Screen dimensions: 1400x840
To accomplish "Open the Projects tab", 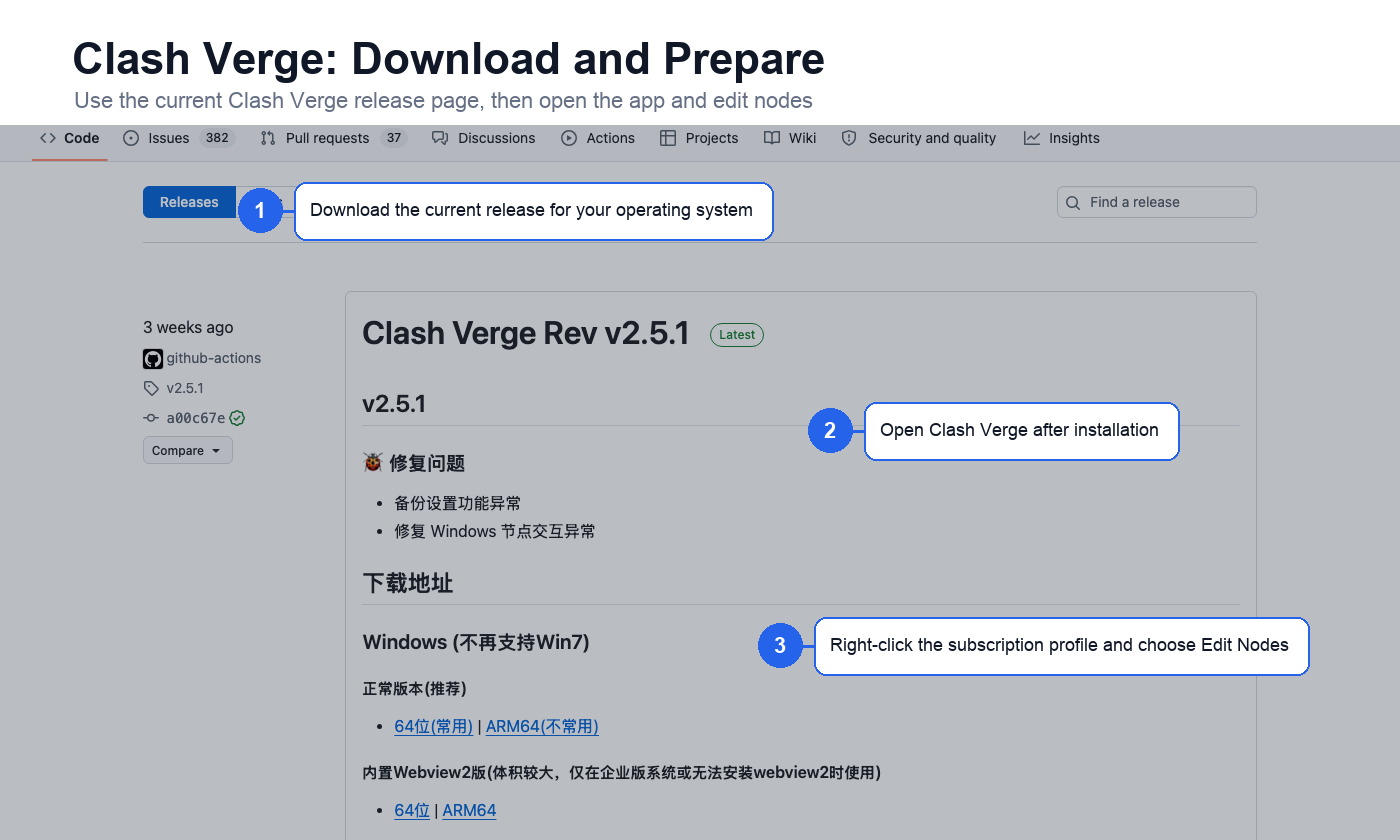I will [x=699, y=138].
